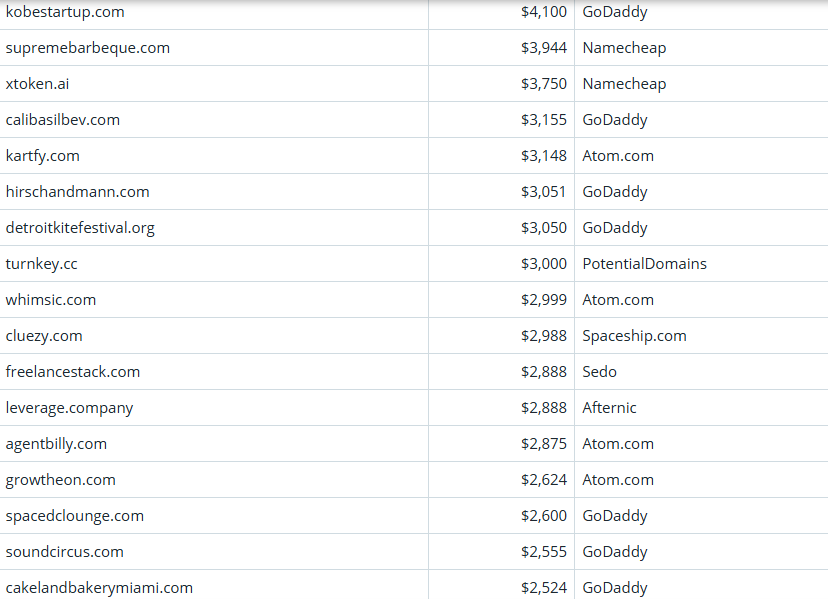Click the growtheon.com domain name
Screen dimensions: 828x599
point(61,480)
